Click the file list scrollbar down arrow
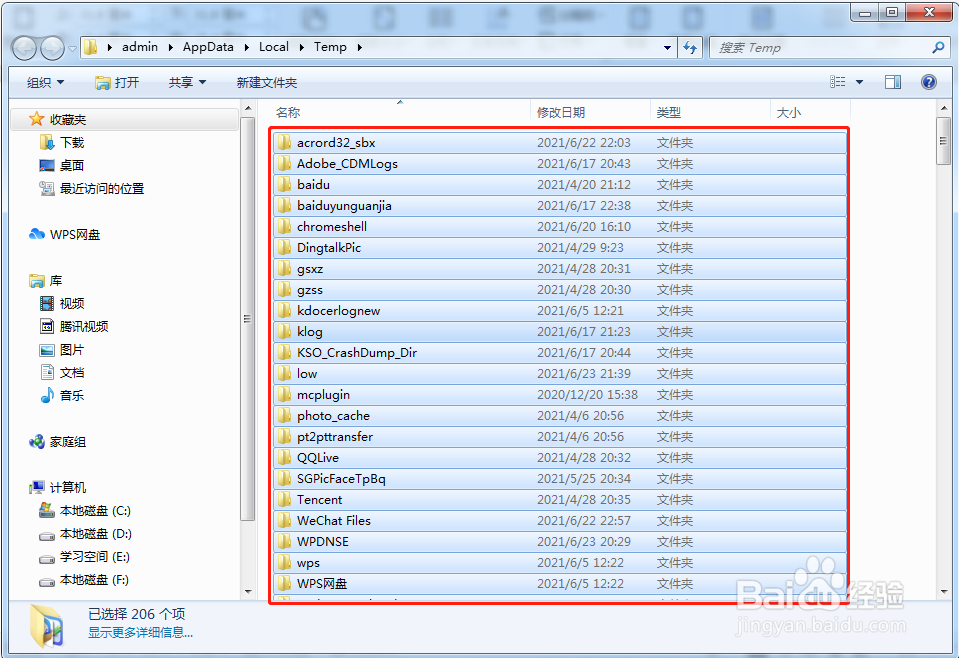The height and width of the screenshot is (658, 959). 944,591
